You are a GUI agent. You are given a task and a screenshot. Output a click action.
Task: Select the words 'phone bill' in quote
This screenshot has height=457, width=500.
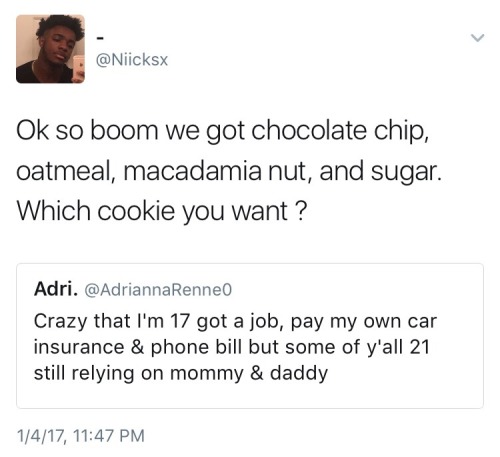pyautogui.click(x=196, y=347)
